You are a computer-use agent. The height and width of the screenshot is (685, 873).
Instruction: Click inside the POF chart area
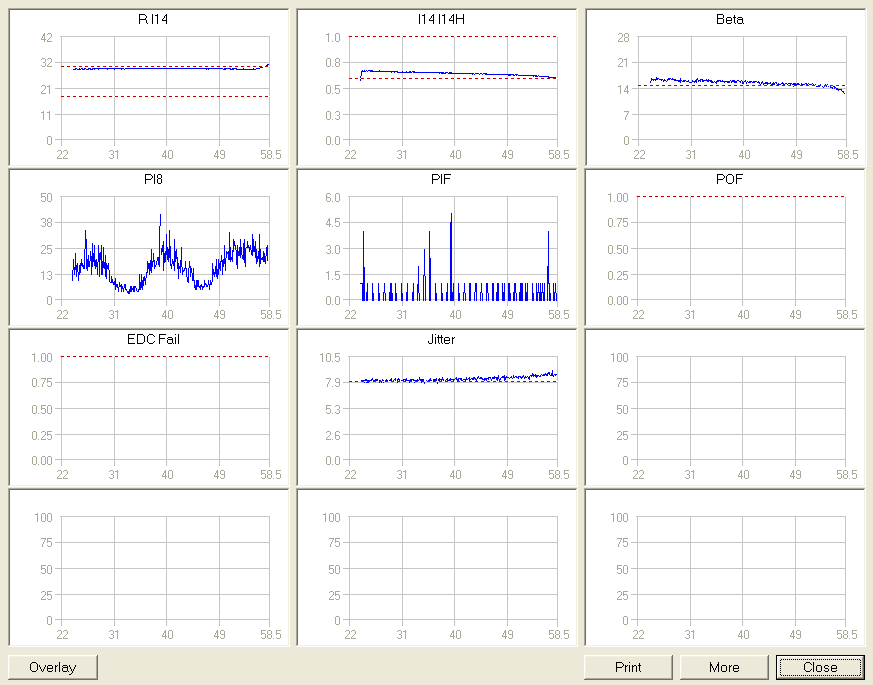tap(742, 248)
